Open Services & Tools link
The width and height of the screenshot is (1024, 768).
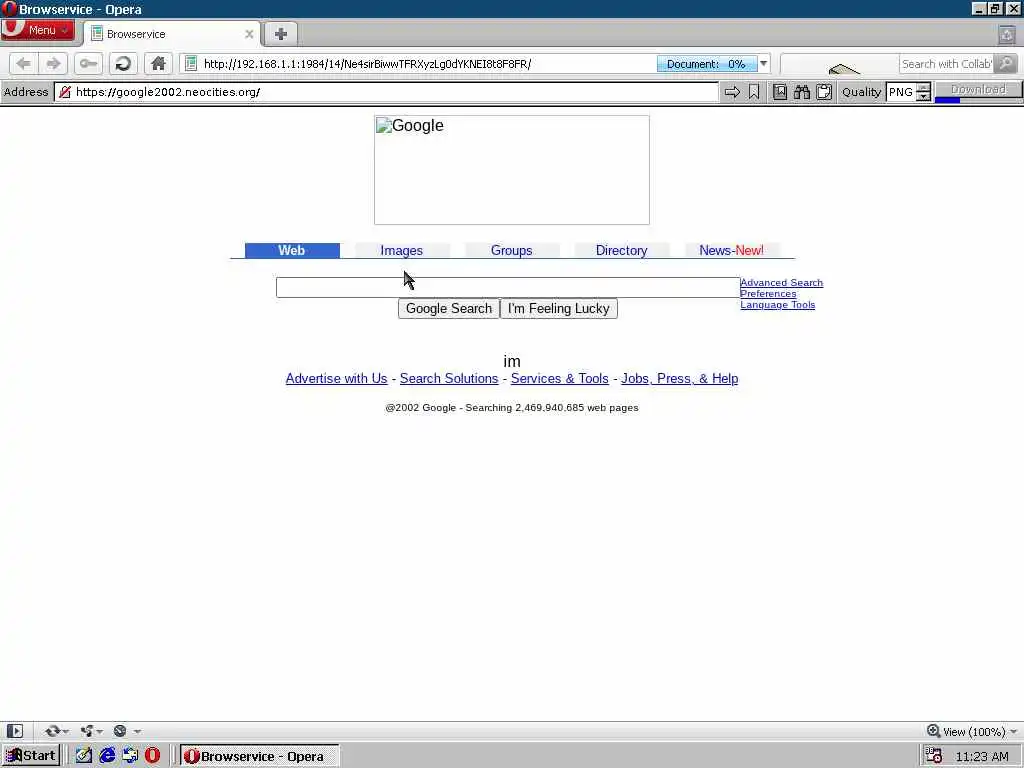click(x=560, y=379)
